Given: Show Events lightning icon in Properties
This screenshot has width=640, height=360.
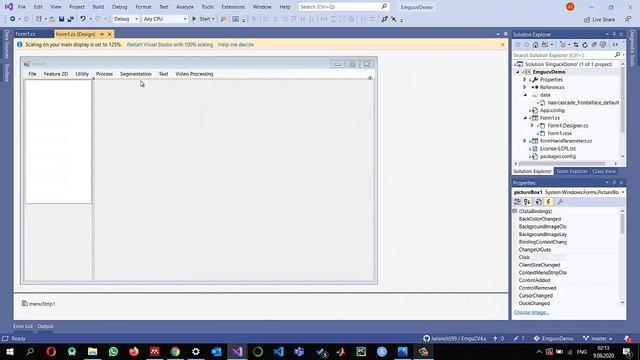Looking at the screenshot, I should coord(549,202).
